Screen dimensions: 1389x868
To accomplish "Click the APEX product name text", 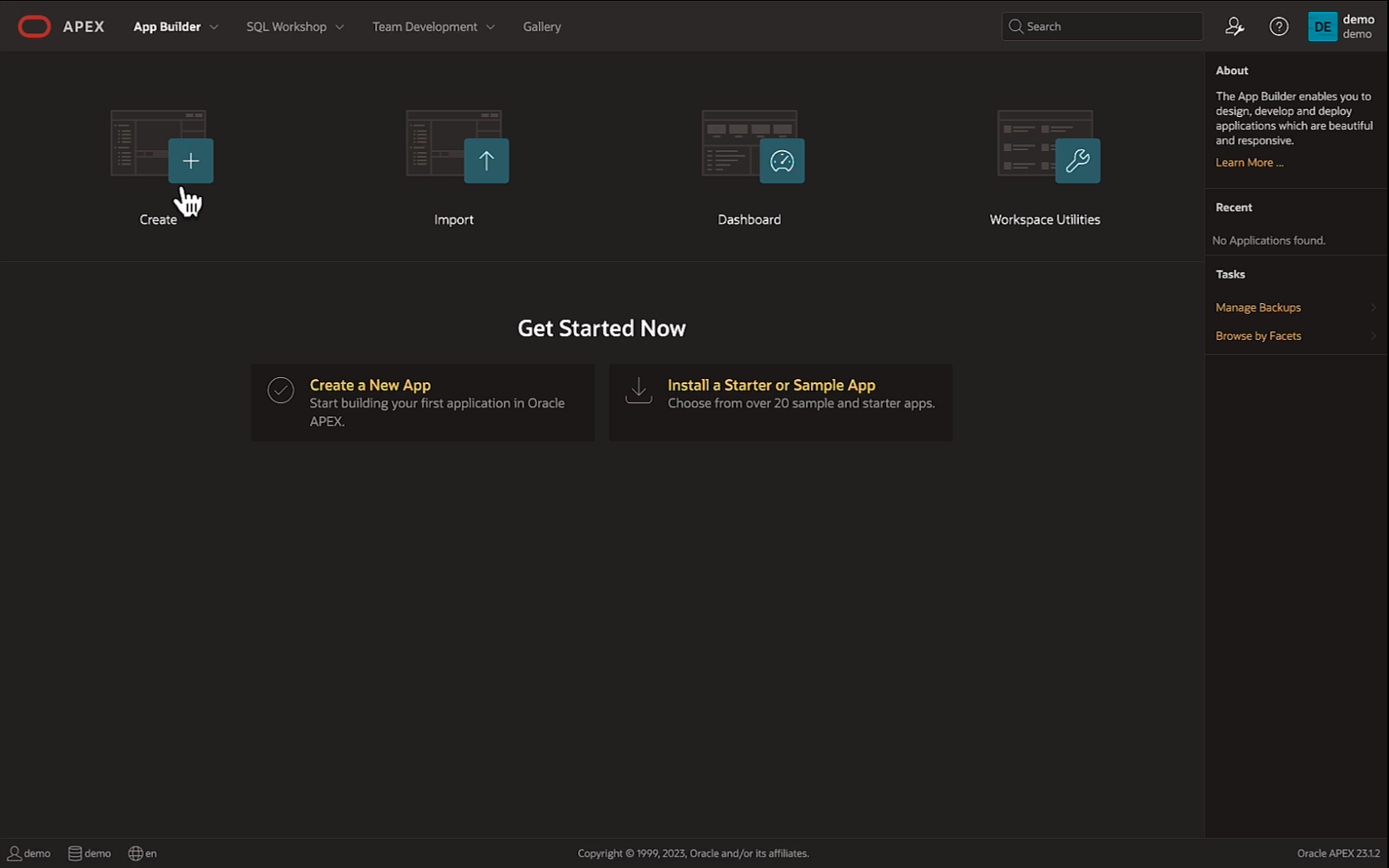I will (84, 26).
